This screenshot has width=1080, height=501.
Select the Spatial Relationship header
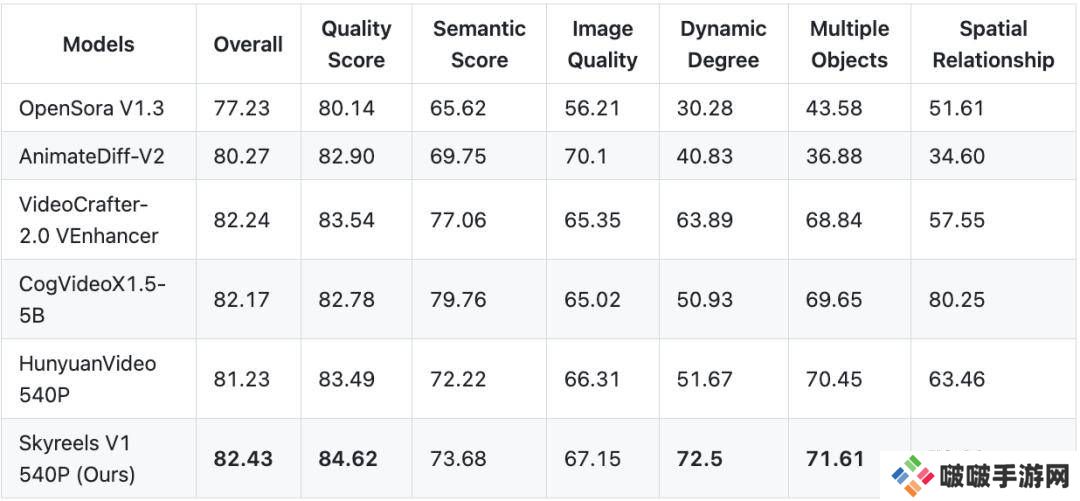pos(993,44)
